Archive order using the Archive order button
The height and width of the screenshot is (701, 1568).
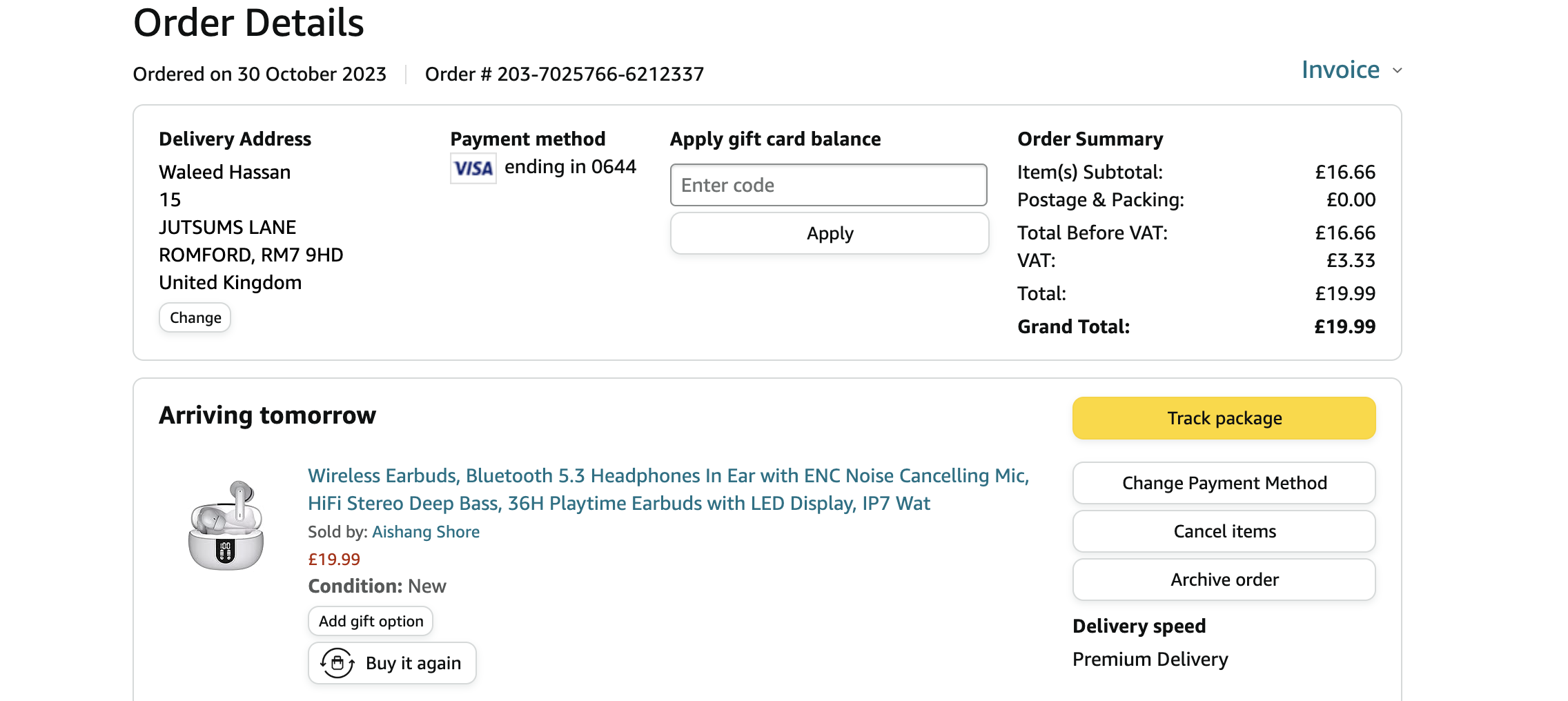coord(1224,580)
